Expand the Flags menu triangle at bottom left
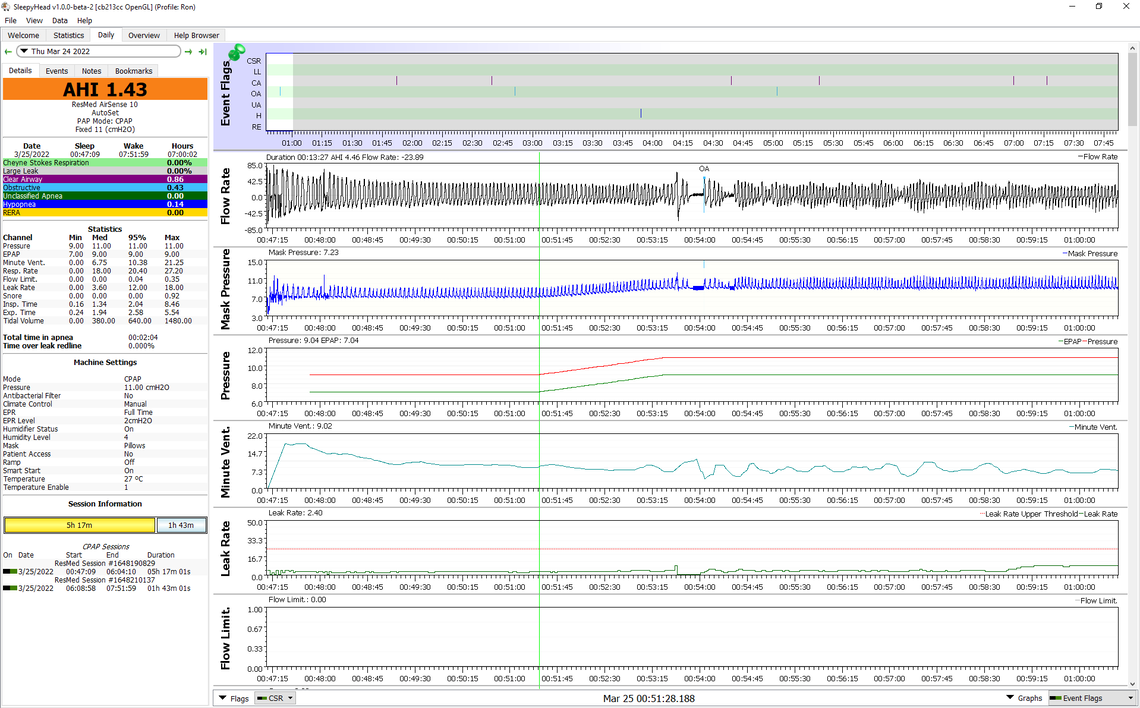The image size is (1140, 708). (222, 698)
